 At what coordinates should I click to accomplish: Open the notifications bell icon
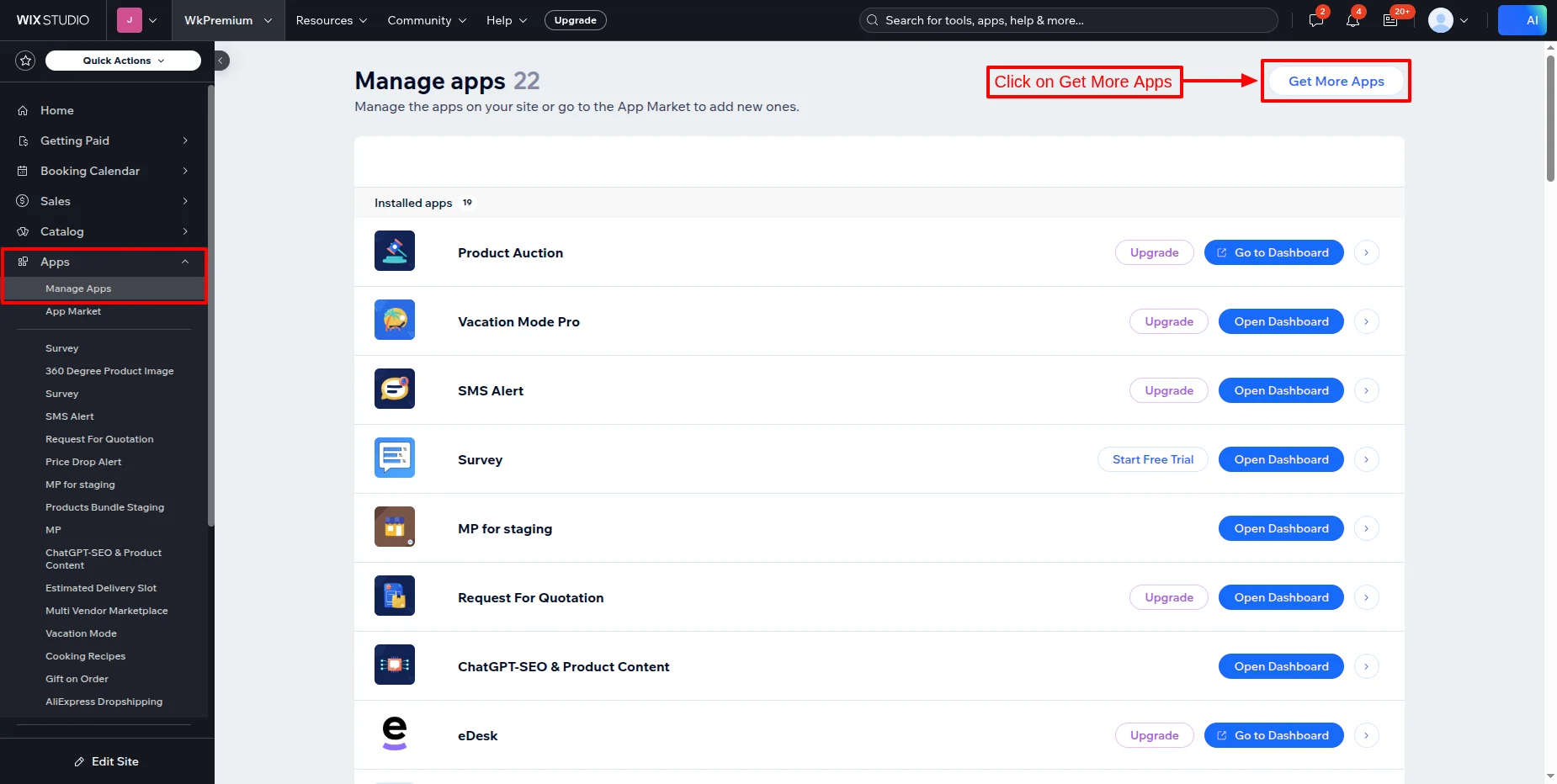1352,19
